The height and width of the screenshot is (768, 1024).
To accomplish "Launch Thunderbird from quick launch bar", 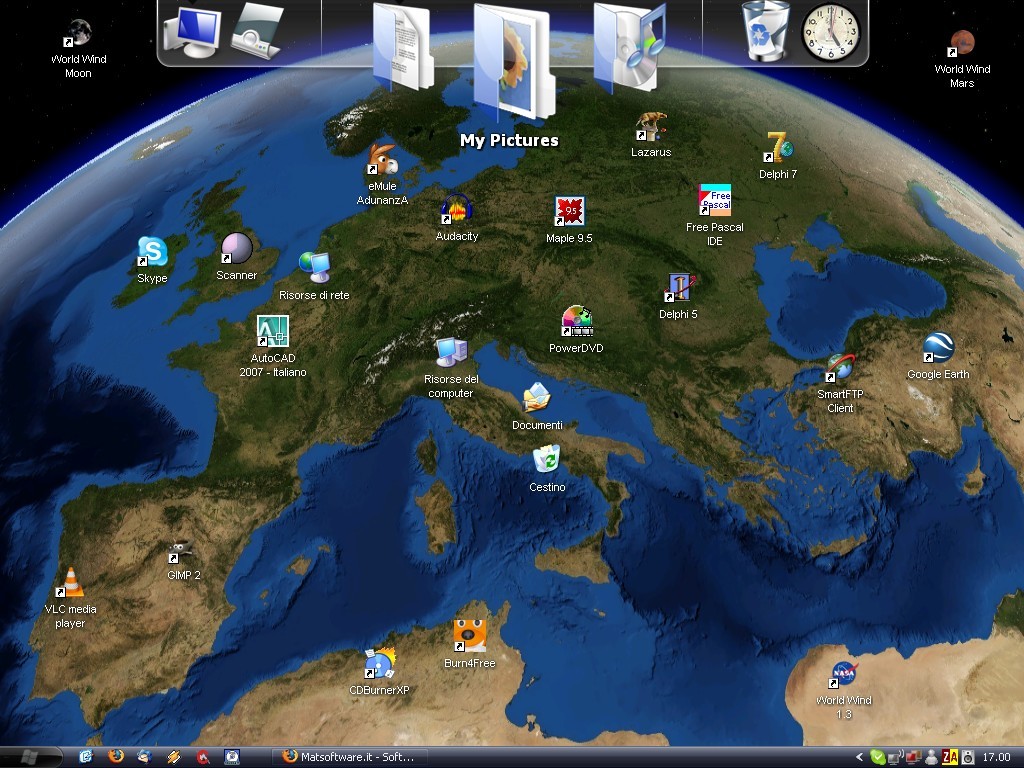I will click(x=144, y=757).
